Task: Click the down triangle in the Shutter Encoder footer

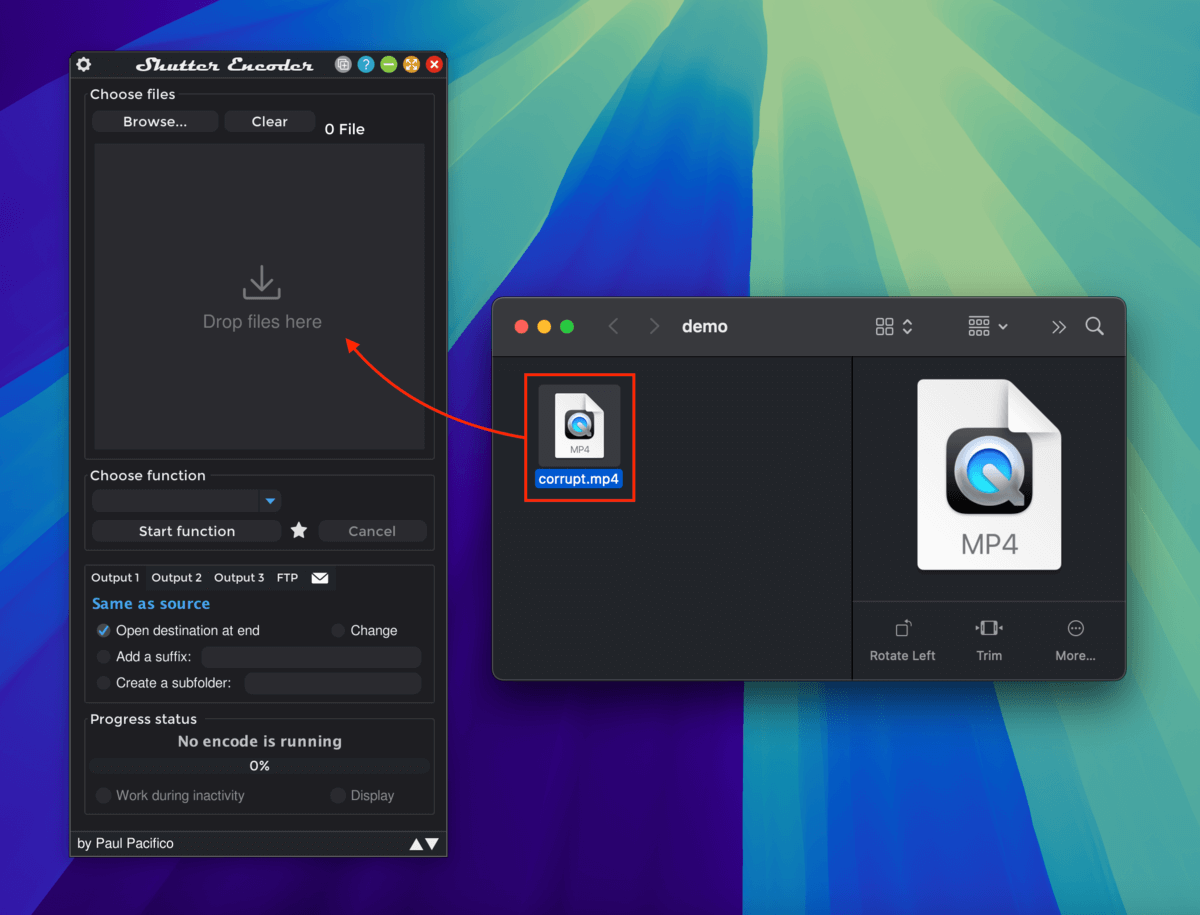Action: tap(432, 844)
